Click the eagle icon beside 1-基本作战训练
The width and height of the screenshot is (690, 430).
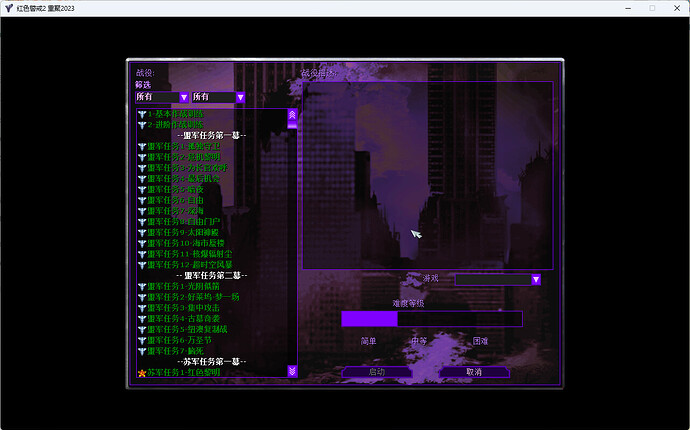tap(142, 114)
